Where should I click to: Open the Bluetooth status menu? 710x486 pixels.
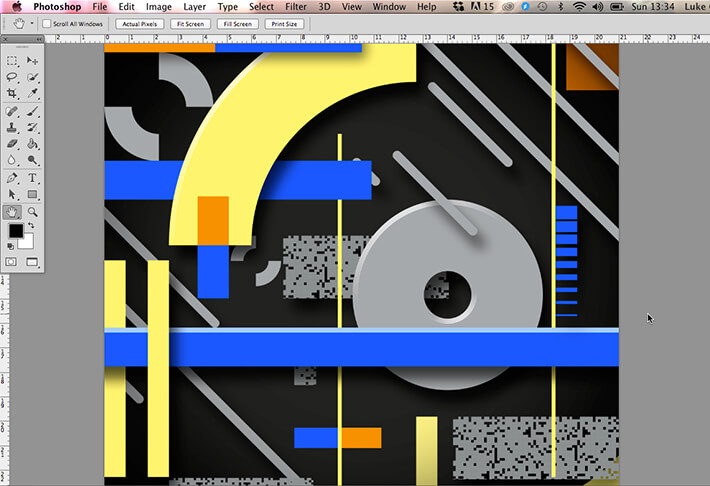(561, 6)
